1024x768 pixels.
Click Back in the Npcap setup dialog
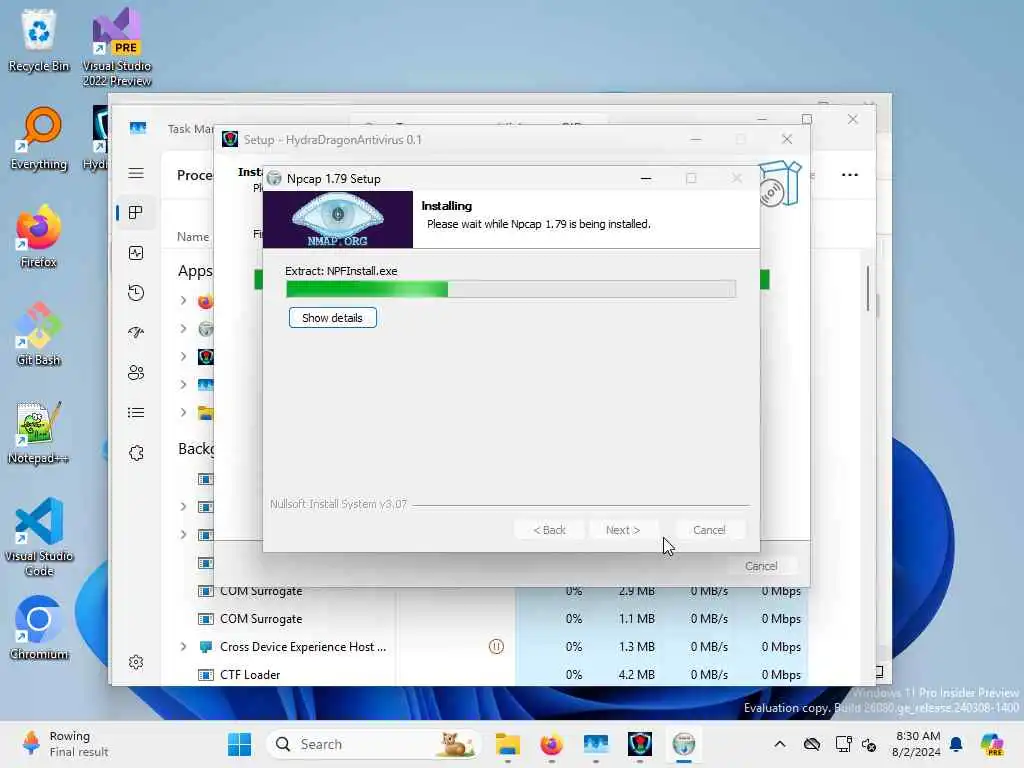(x=549, y=530)
